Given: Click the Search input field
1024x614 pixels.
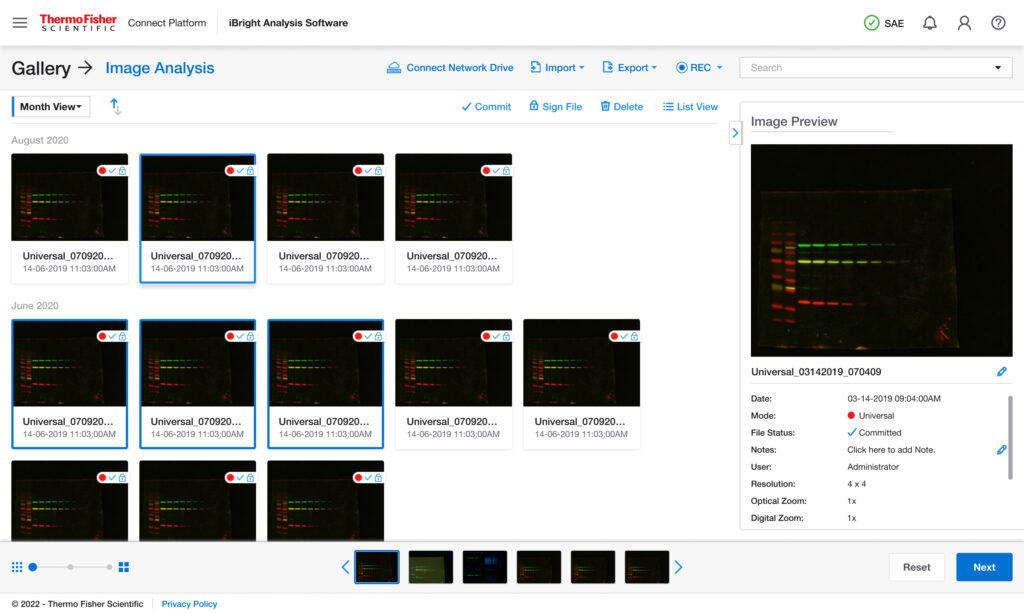Looking at the screenshot, I should 865,68.
